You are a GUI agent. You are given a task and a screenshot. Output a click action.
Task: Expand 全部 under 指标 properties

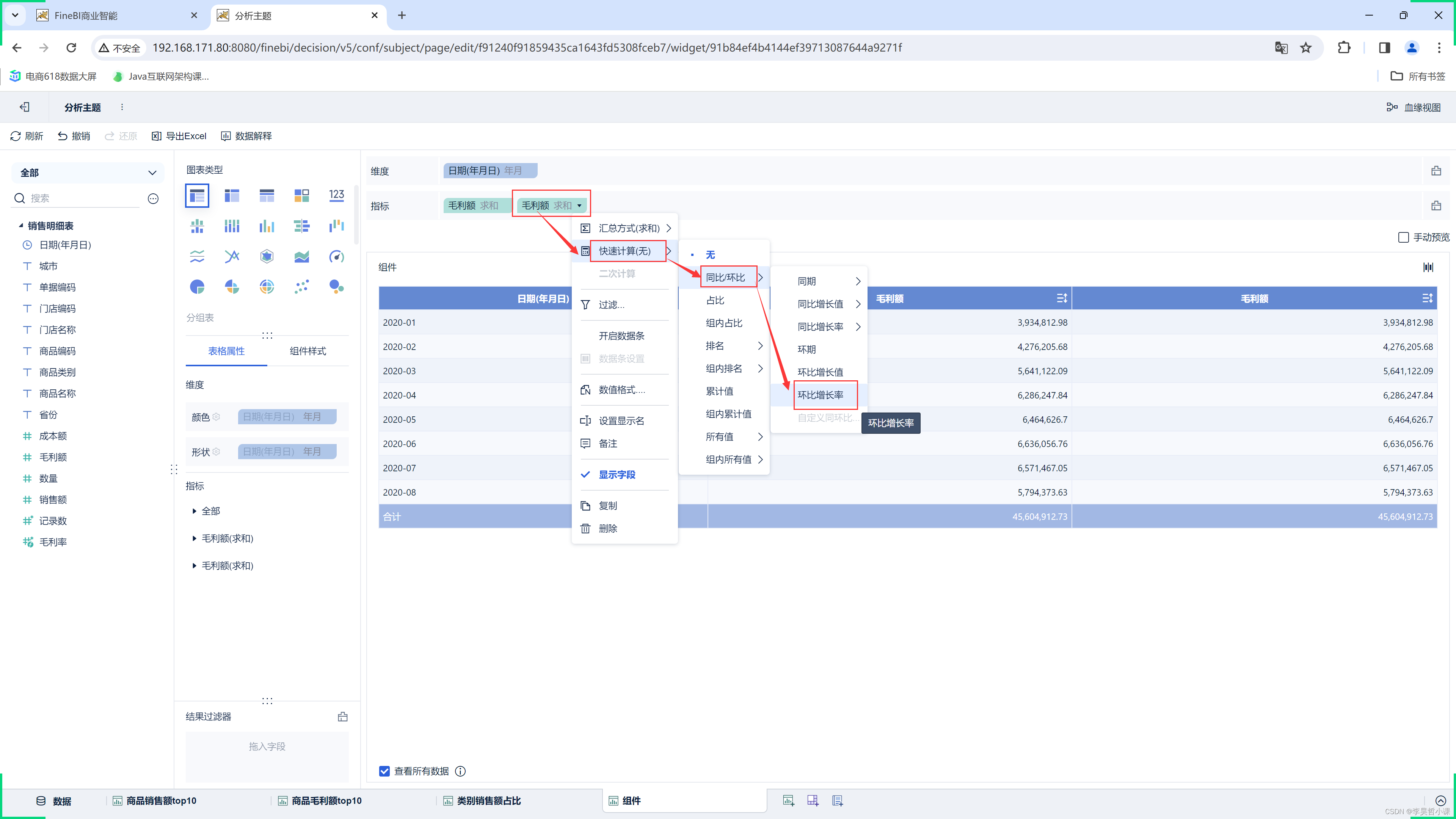pyautogui.click(x=195, y=511)
